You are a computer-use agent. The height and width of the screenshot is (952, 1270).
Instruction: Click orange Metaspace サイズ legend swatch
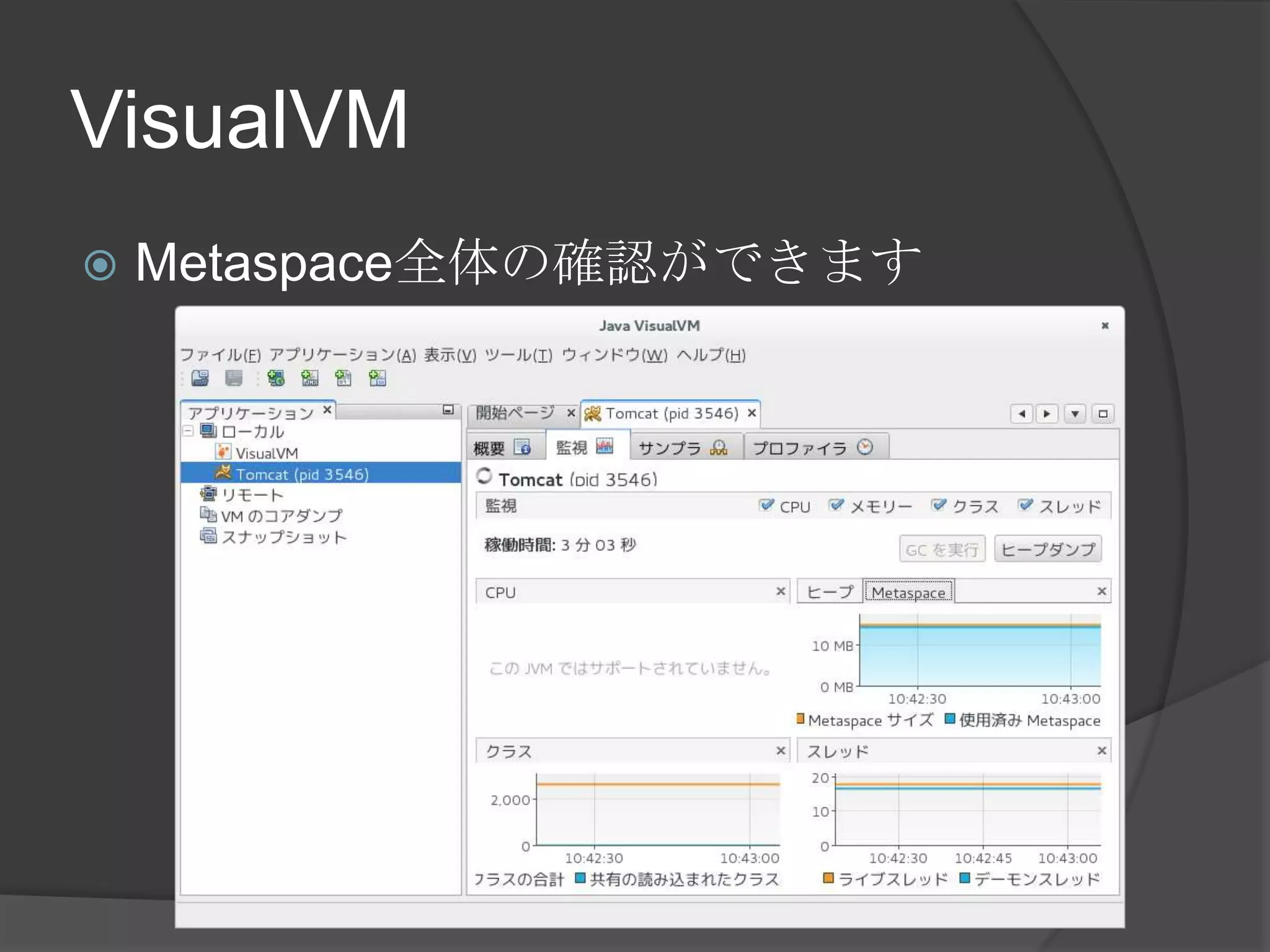[800, 719]
